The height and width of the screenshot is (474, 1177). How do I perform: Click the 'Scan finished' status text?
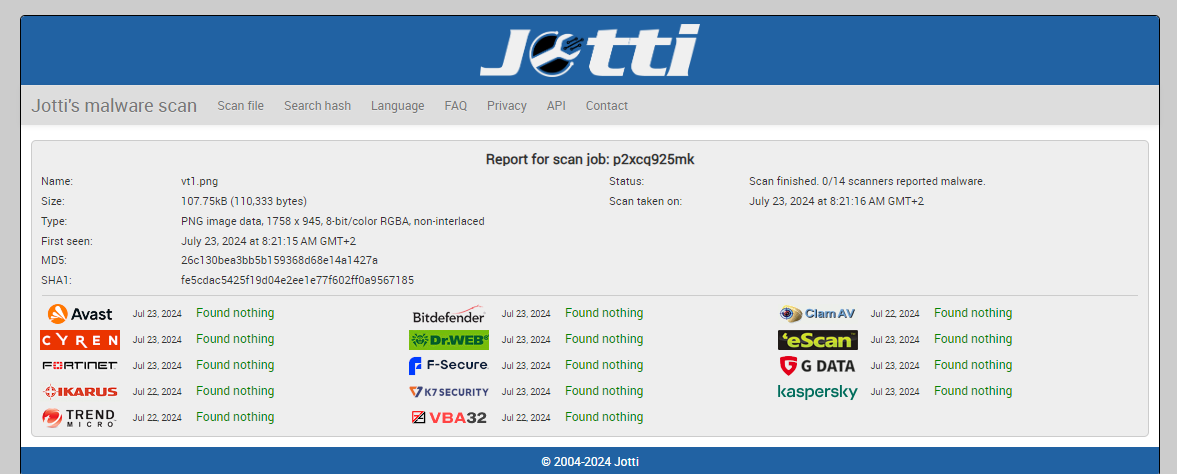point(867,181)
